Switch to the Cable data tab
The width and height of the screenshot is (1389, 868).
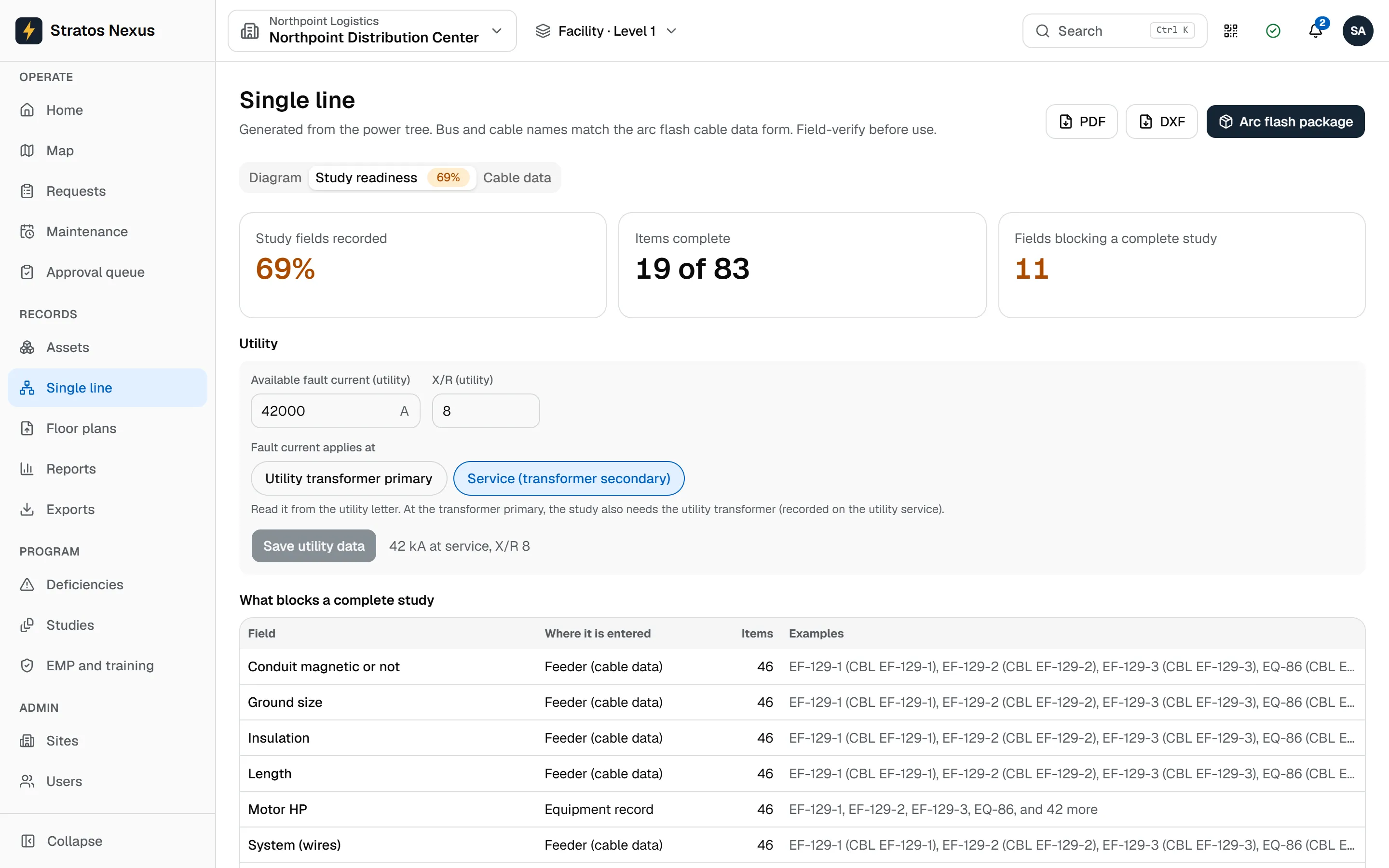517,177
